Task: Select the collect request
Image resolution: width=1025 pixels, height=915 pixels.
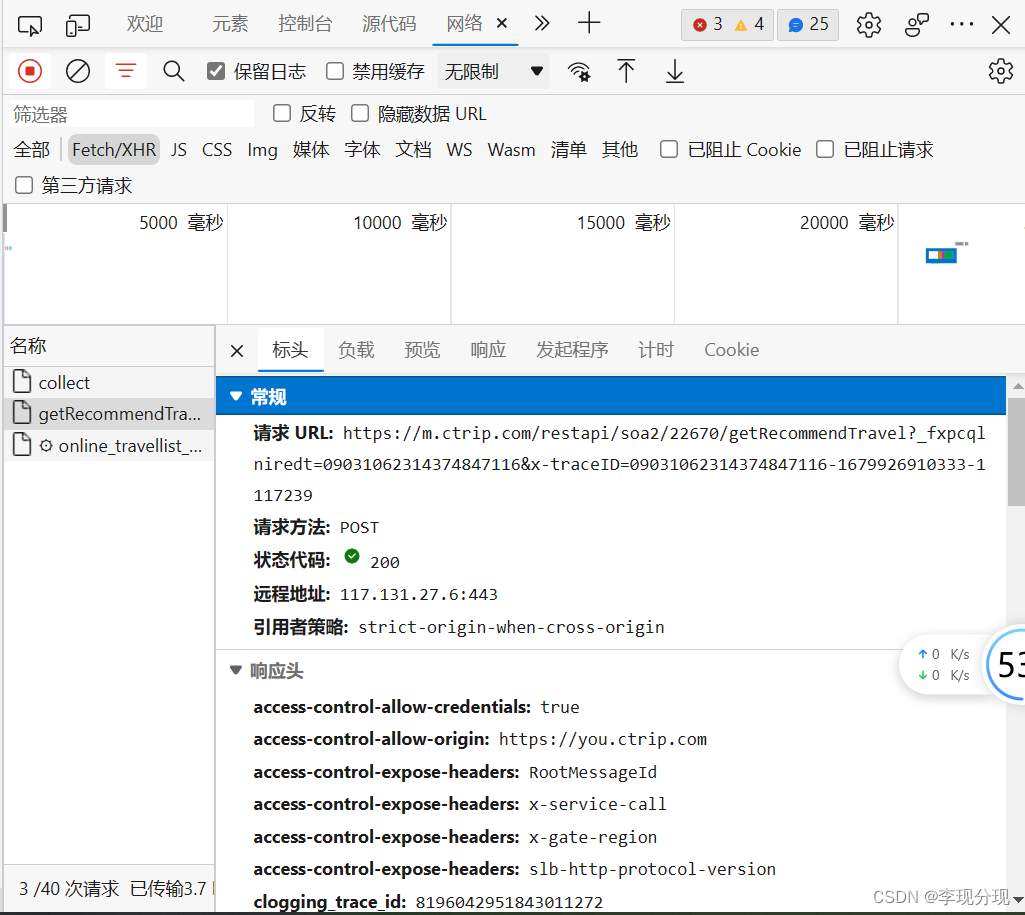Action: coord(109,382)
